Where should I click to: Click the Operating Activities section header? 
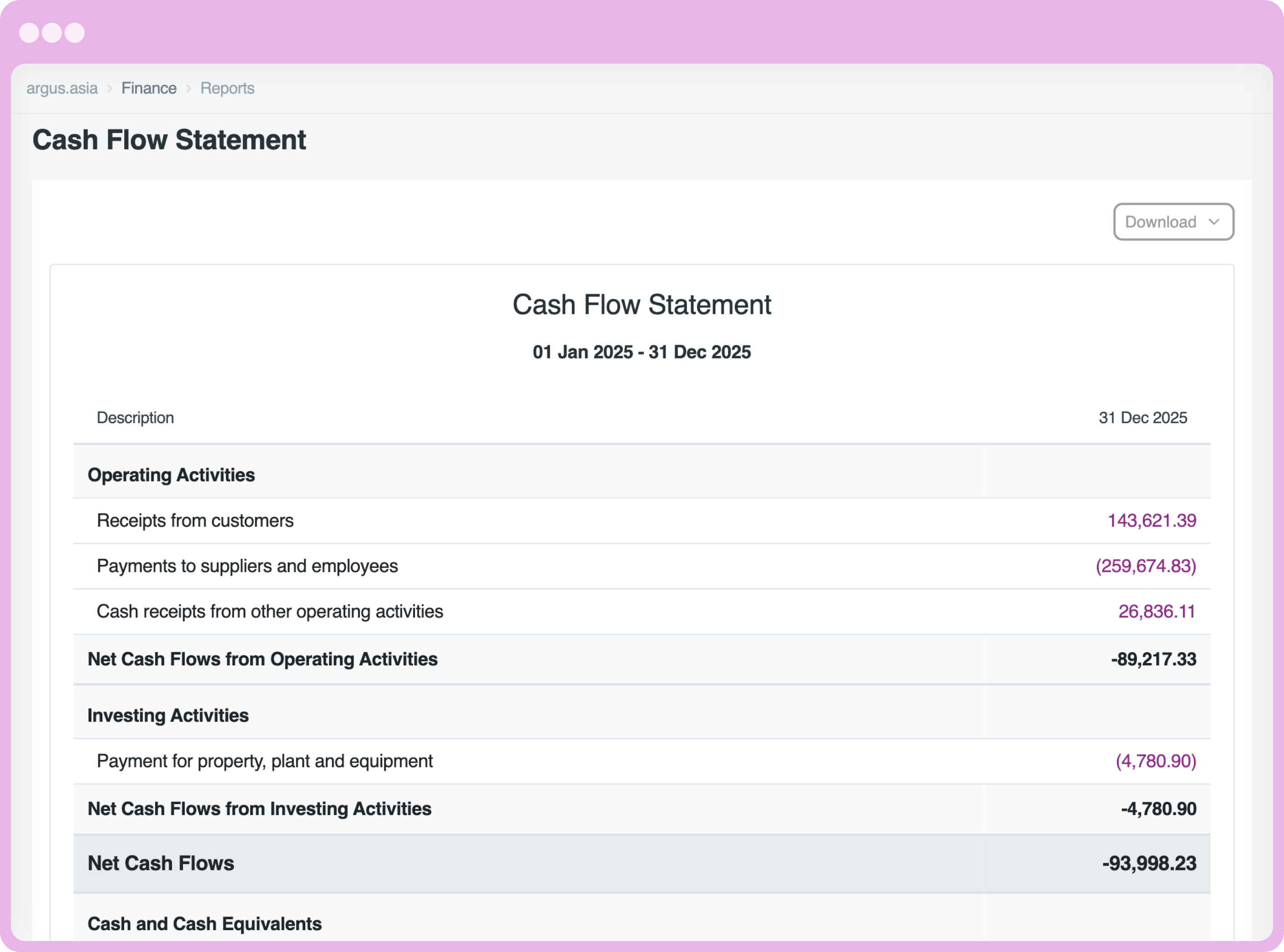click(171, 475)
